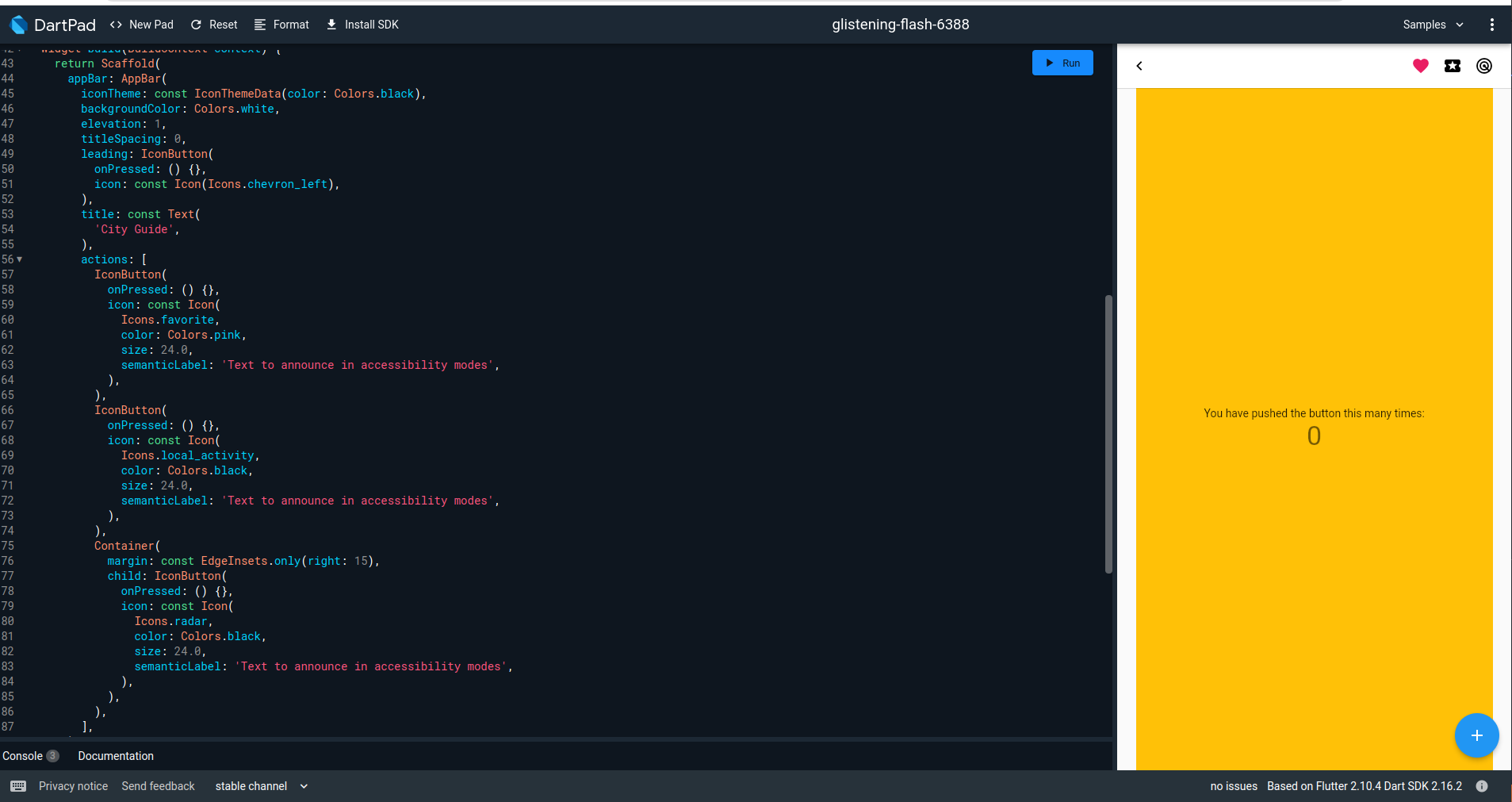Click the no issues status text

(x=1234, y=786)
